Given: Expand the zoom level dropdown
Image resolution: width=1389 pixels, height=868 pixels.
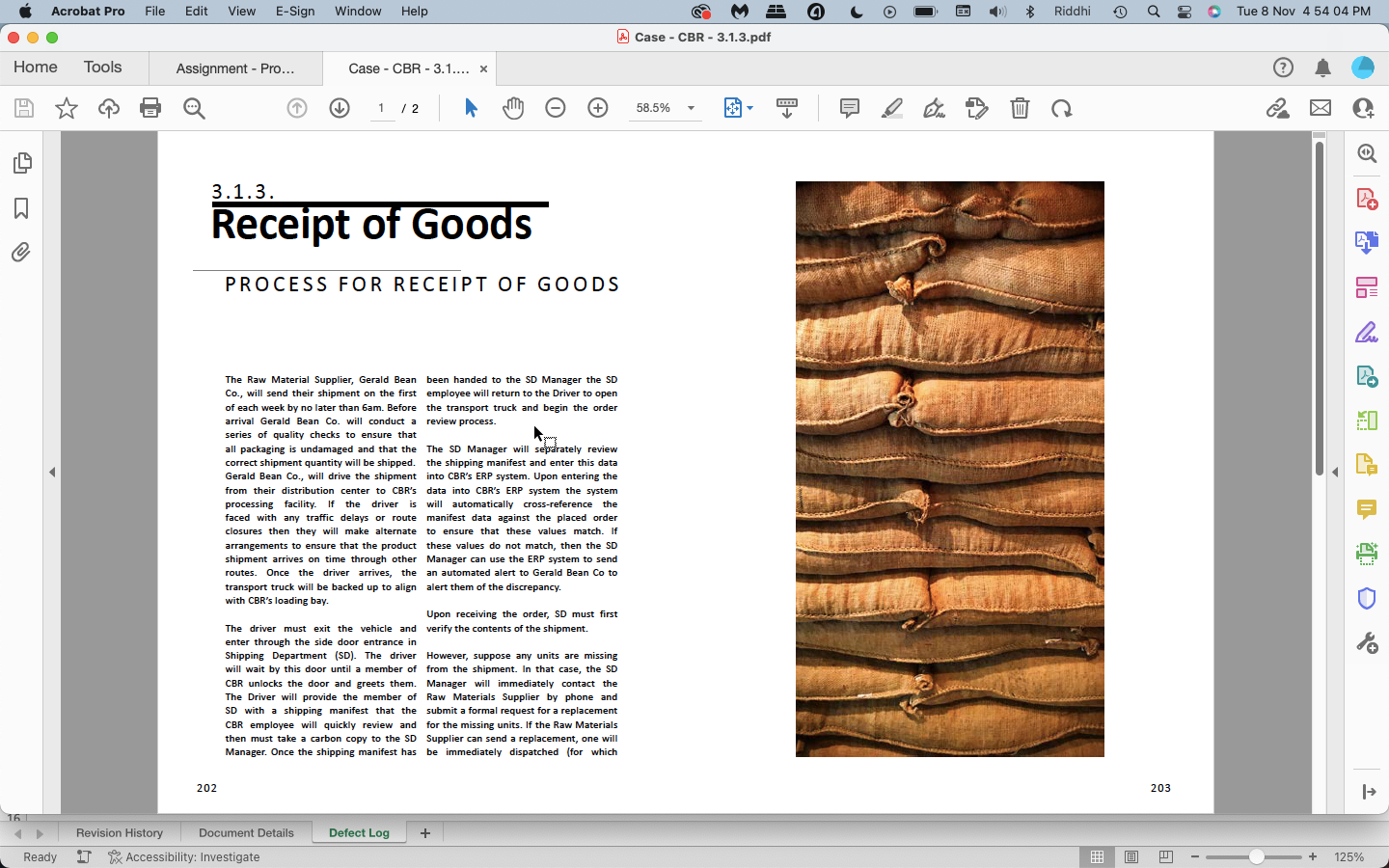Looking at the screenshot, I should pos(691,108).
